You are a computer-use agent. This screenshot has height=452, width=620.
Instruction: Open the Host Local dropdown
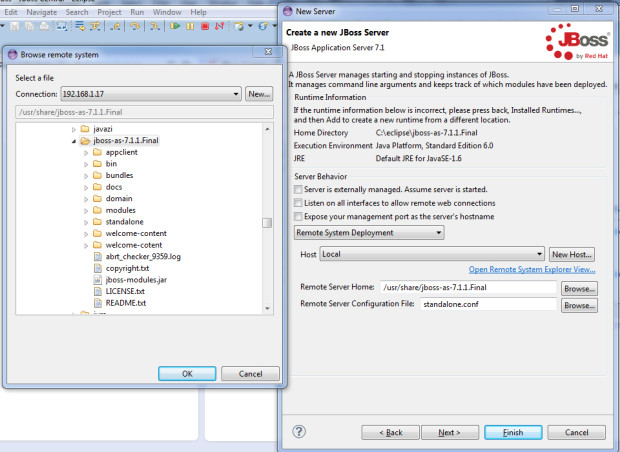click(x=431, y=255)
